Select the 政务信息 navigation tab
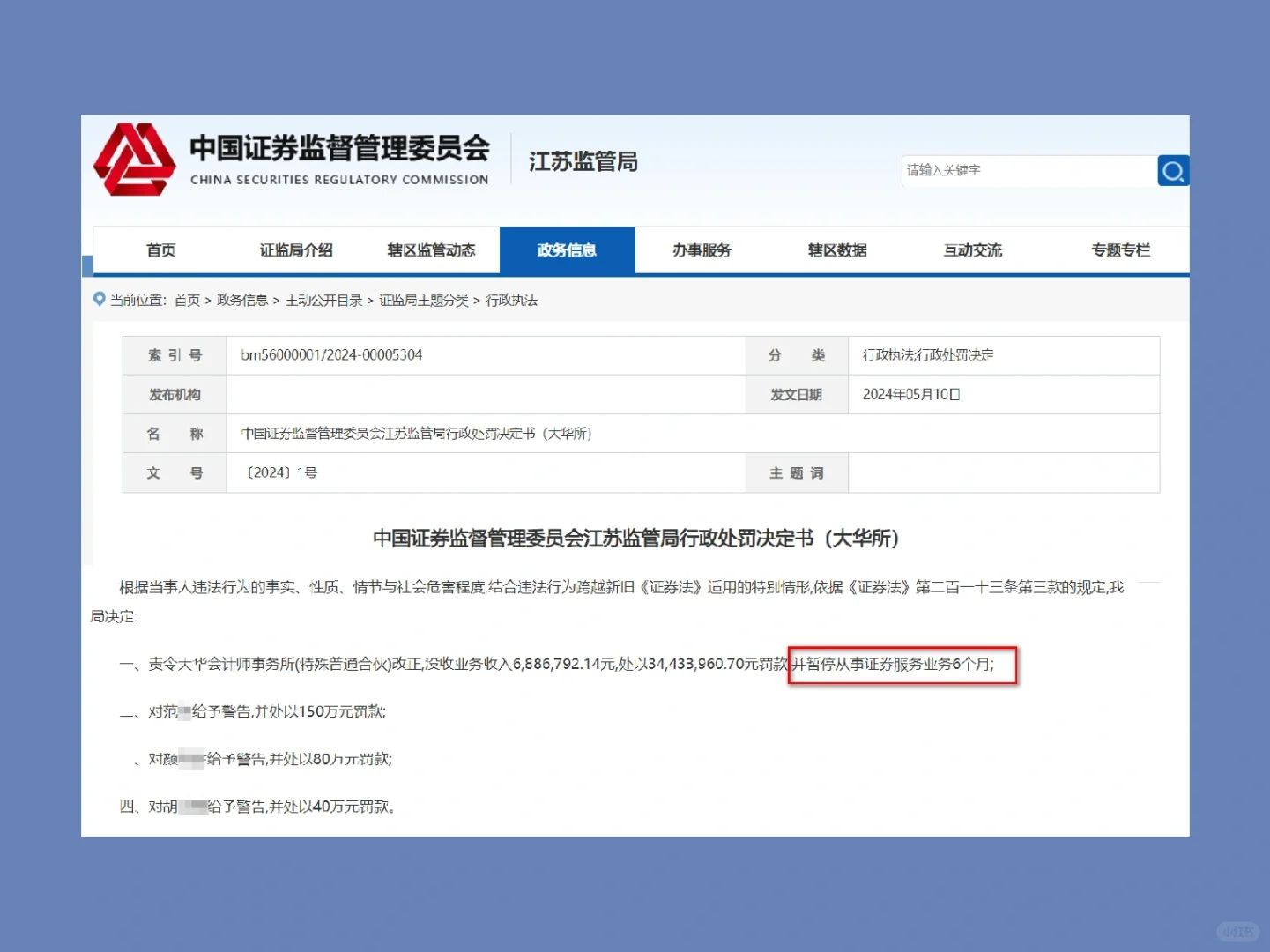1270x952 pixels. point(568,250)
